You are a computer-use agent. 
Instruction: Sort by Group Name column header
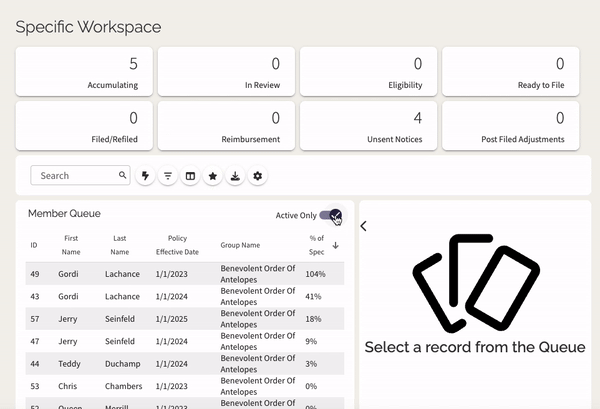[240, 245]
